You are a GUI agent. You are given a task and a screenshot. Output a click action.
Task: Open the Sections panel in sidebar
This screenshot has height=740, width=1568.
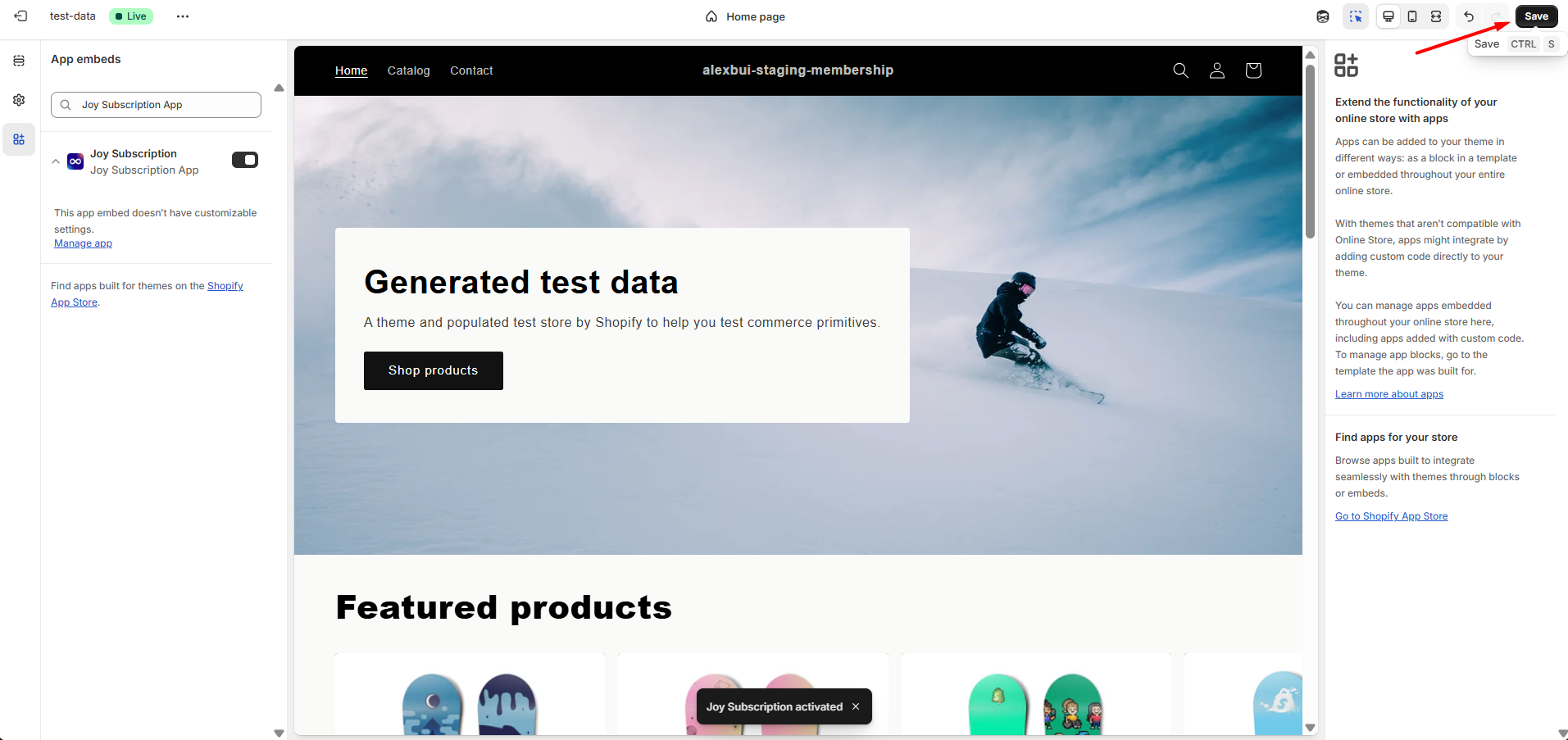pos(19,61)
